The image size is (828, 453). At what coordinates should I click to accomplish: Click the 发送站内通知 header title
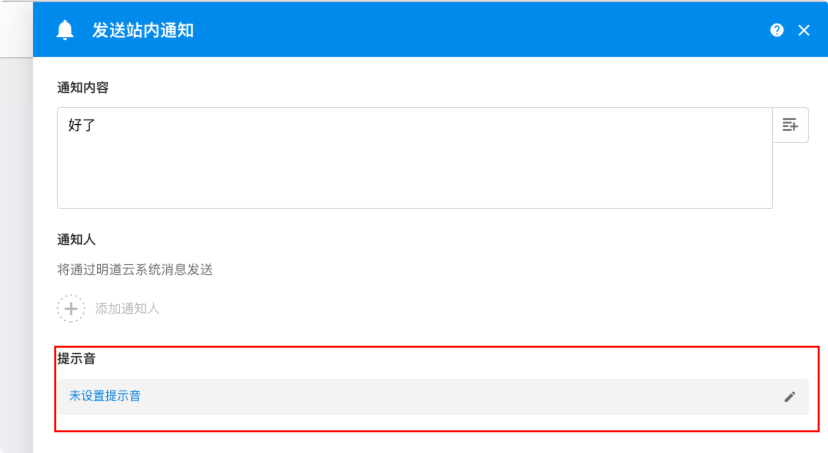click(x=143, y=30)
